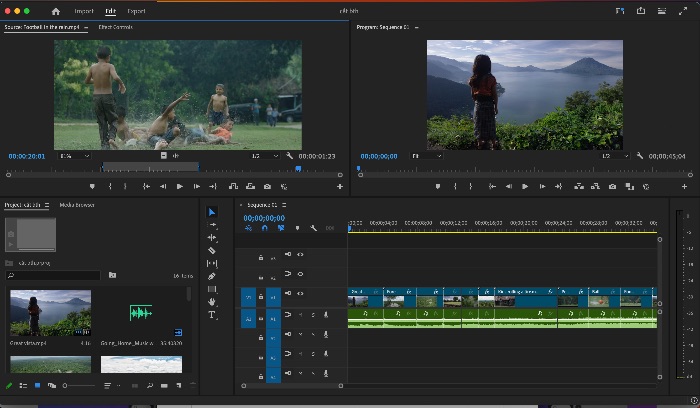Open Program monitor Fit zoom dropdown
Screen dimensions: 700x408
(426, 156)
